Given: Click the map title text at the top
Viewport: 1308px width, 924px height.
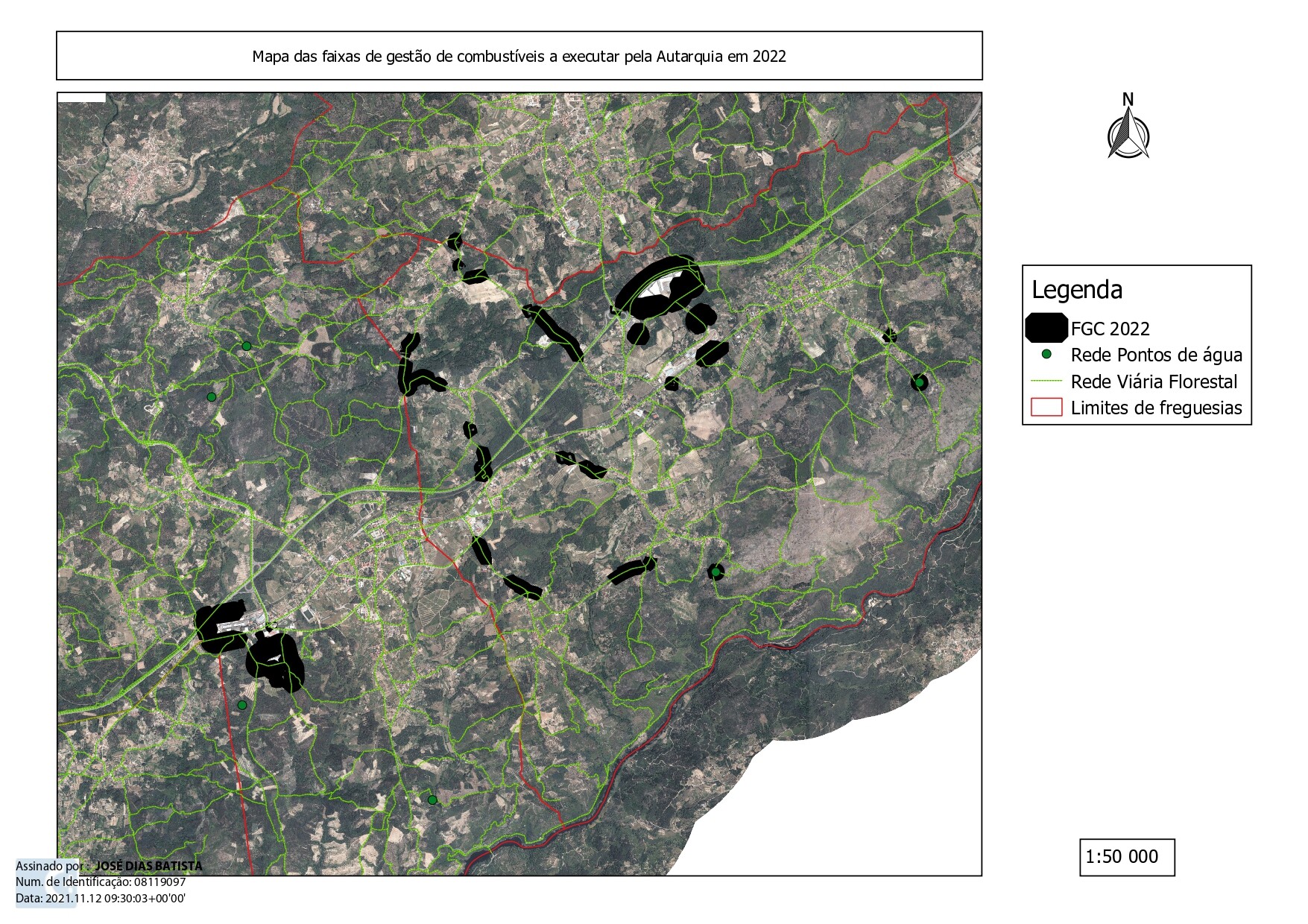Looking at the screenshot, I should tap(519, 57).
